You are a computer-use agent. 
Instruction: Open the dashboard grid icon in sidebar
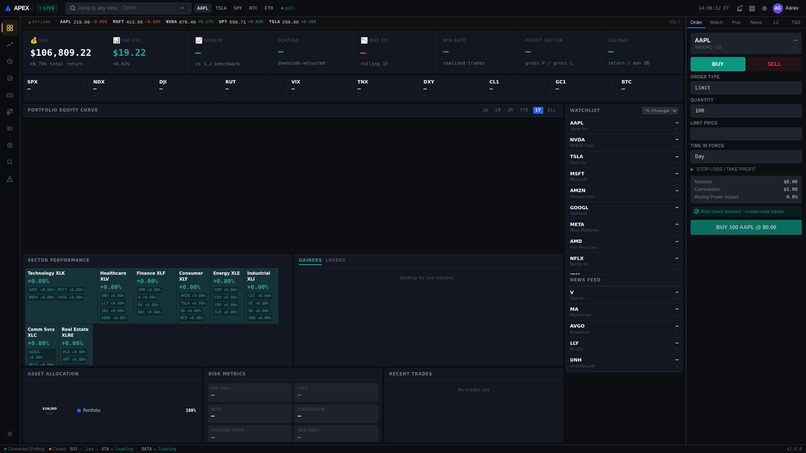(x=10, y=28)
